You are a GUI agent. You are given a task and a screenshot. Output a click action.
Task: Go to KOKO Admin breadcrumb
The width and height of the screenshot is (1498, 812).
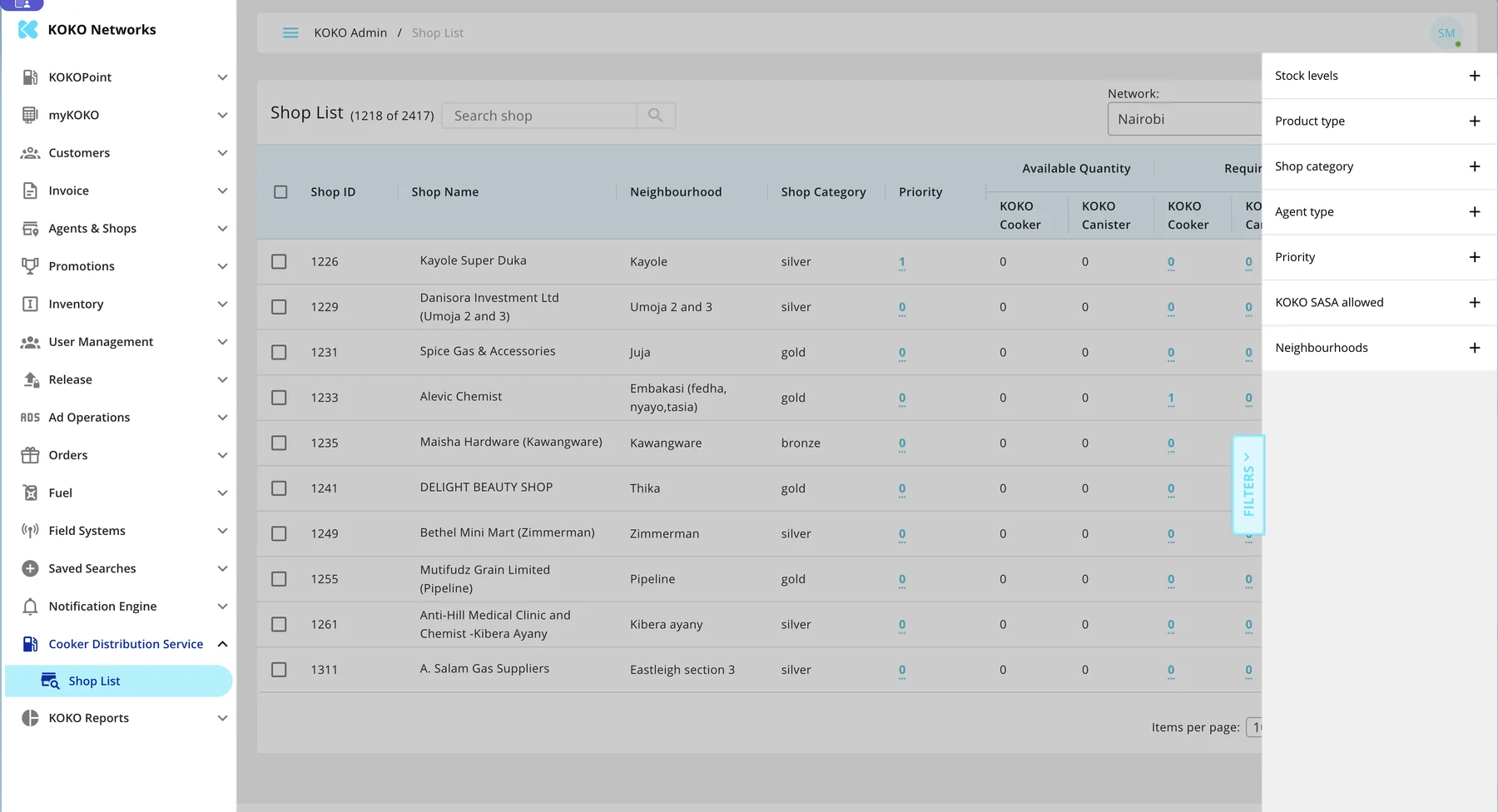tap(350, 33)
